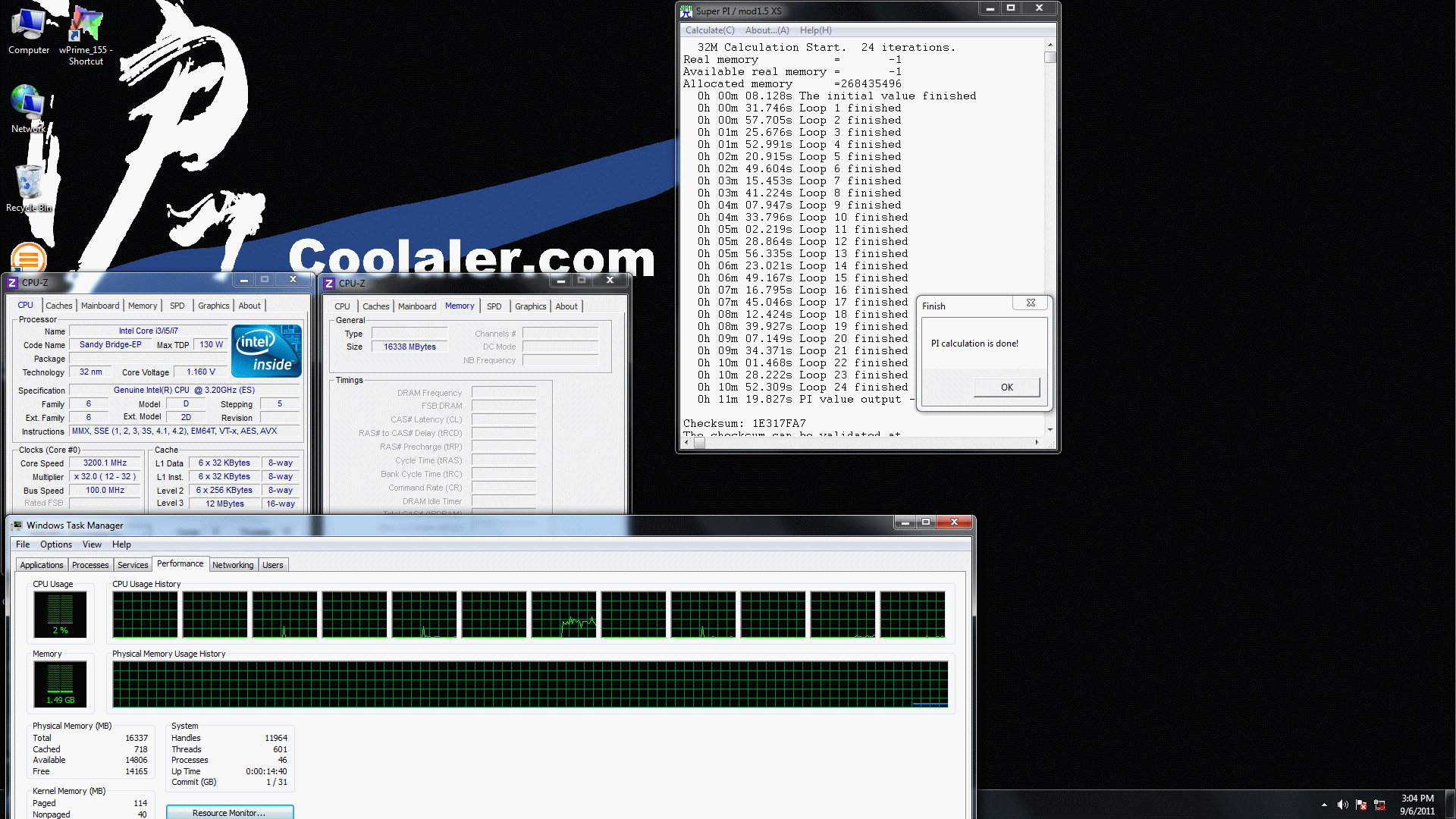Open the Options menu in Task Manager

56,544
